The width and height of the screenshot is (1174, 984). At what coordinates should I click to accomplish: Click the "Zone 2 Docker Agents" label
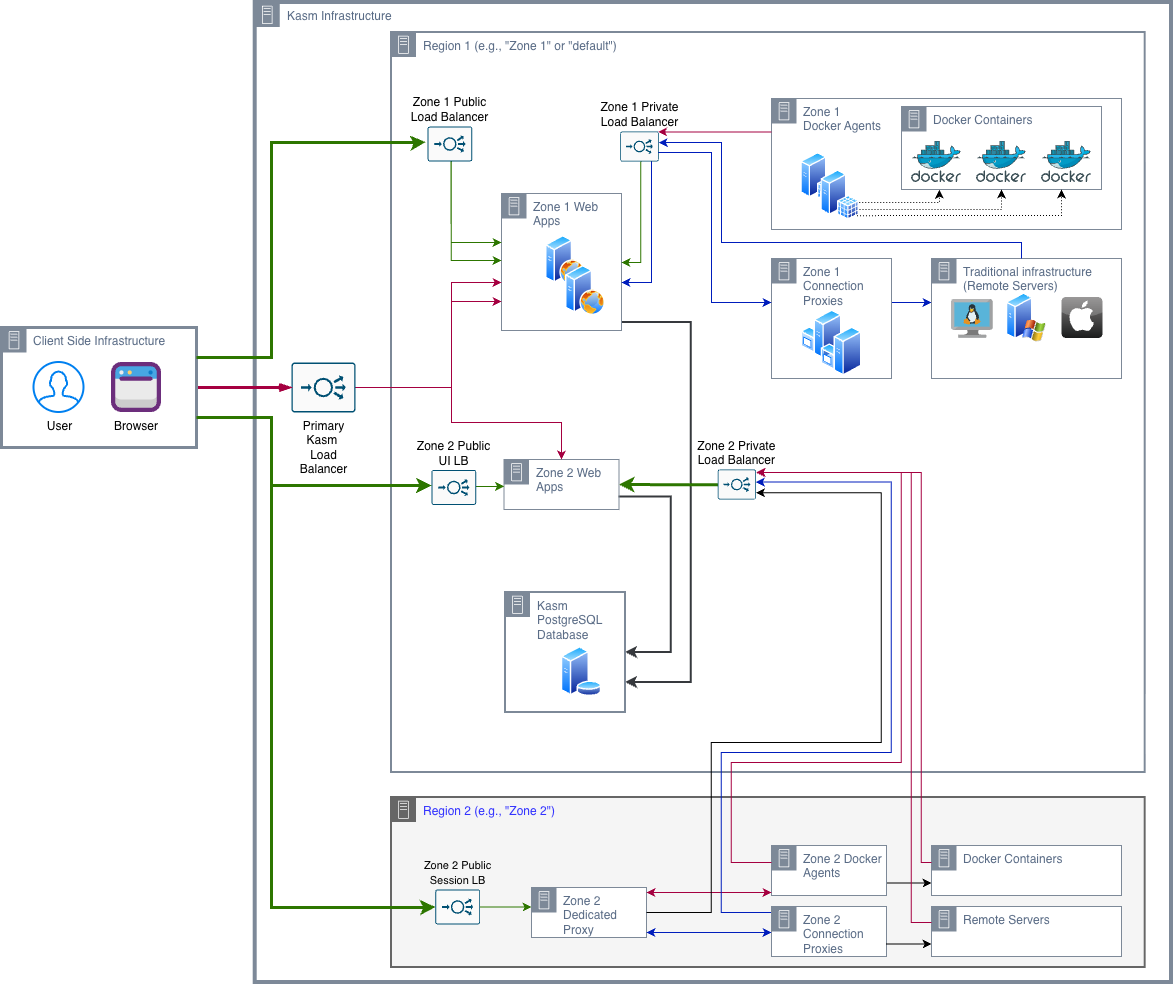(842, 866)
